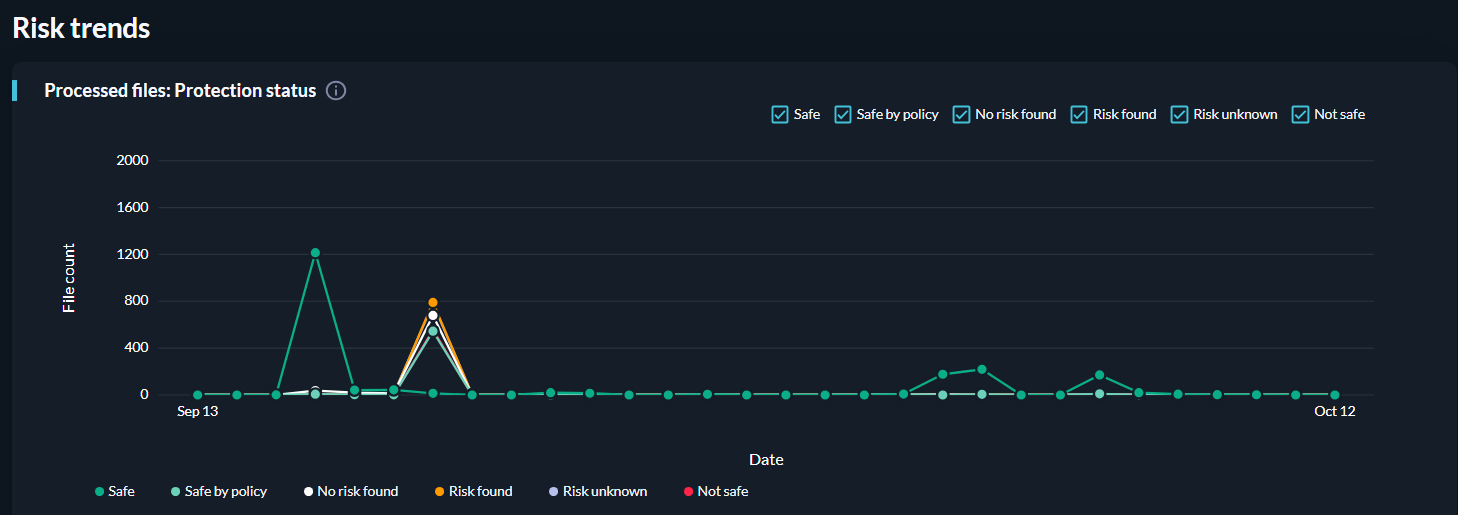Click the first data point at Sep 13
Viewport: 1458px width, 515px height.
[198, 395]
